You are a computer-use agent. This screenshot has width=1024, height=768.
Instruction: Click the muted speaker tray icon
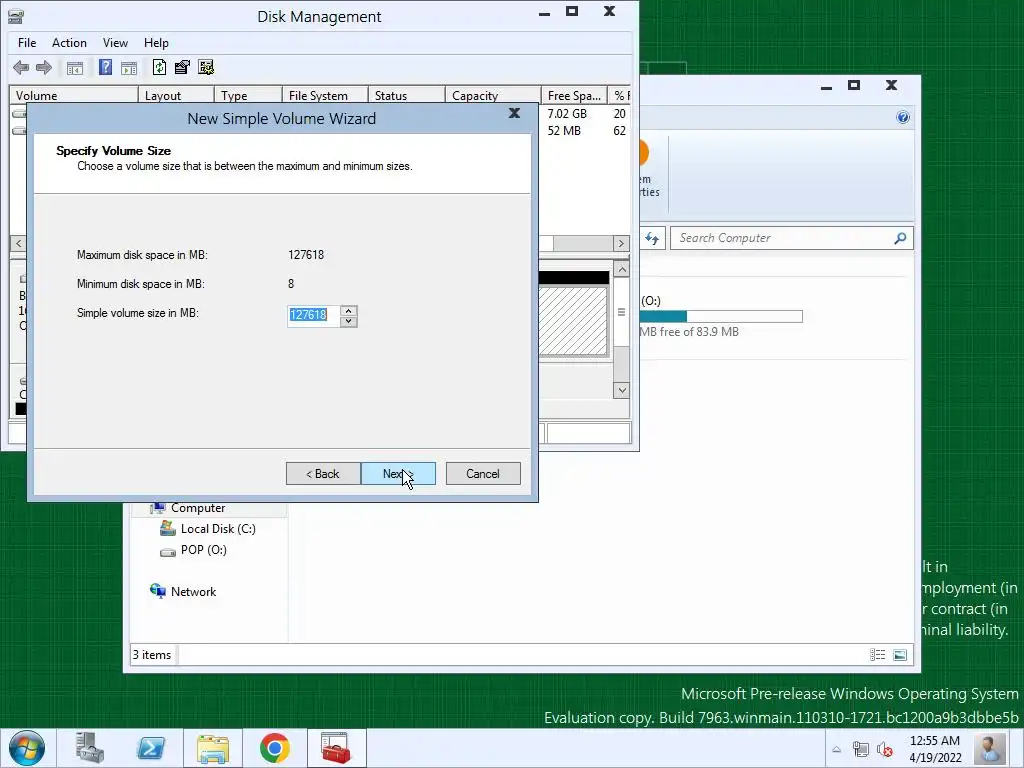pos(885,750)
